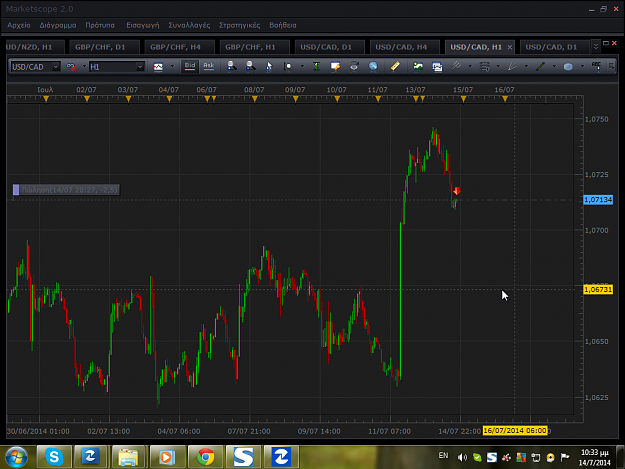
Task: Select the trend line drawing tool
Action: 456,67
